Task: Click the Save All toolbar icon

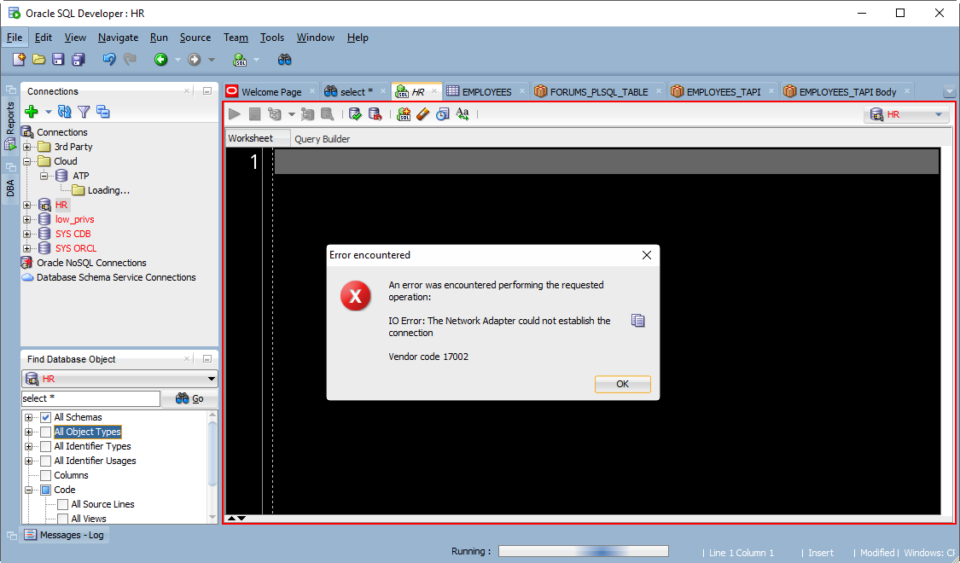Action: click(x=78, y=60)
